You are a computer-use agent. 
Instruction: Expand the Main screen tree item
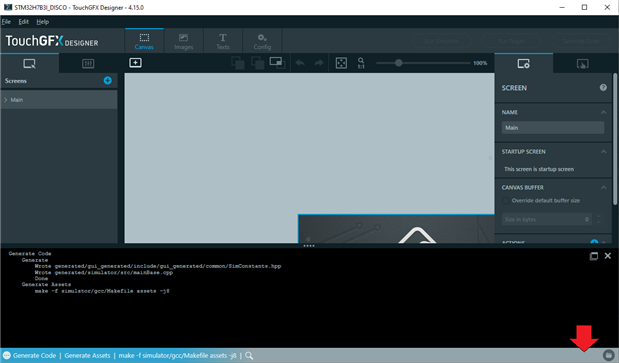point(6,100)
